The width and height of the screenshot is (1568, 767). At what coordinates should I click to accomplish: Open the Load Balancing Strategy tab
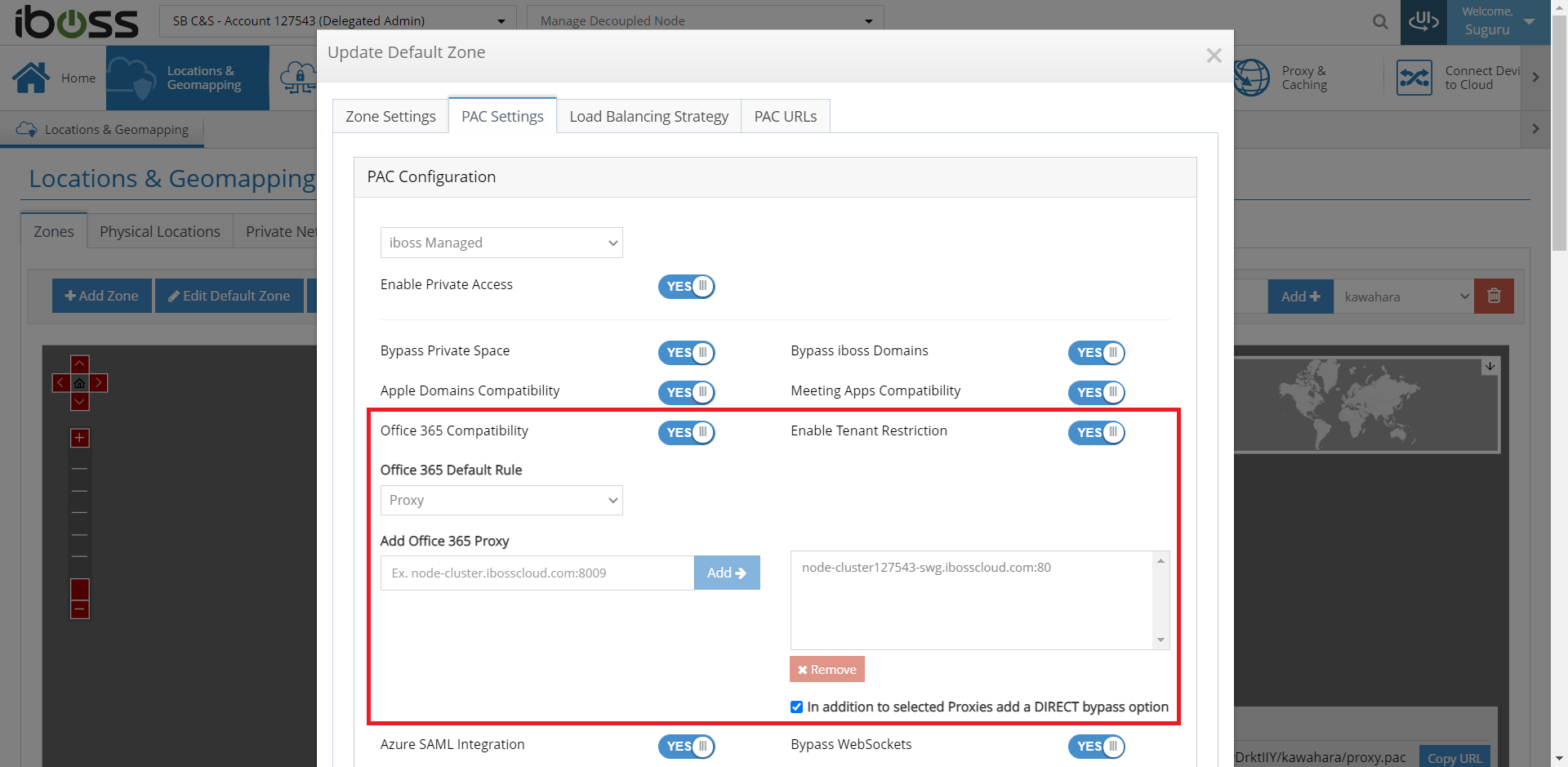pos(648,116)
